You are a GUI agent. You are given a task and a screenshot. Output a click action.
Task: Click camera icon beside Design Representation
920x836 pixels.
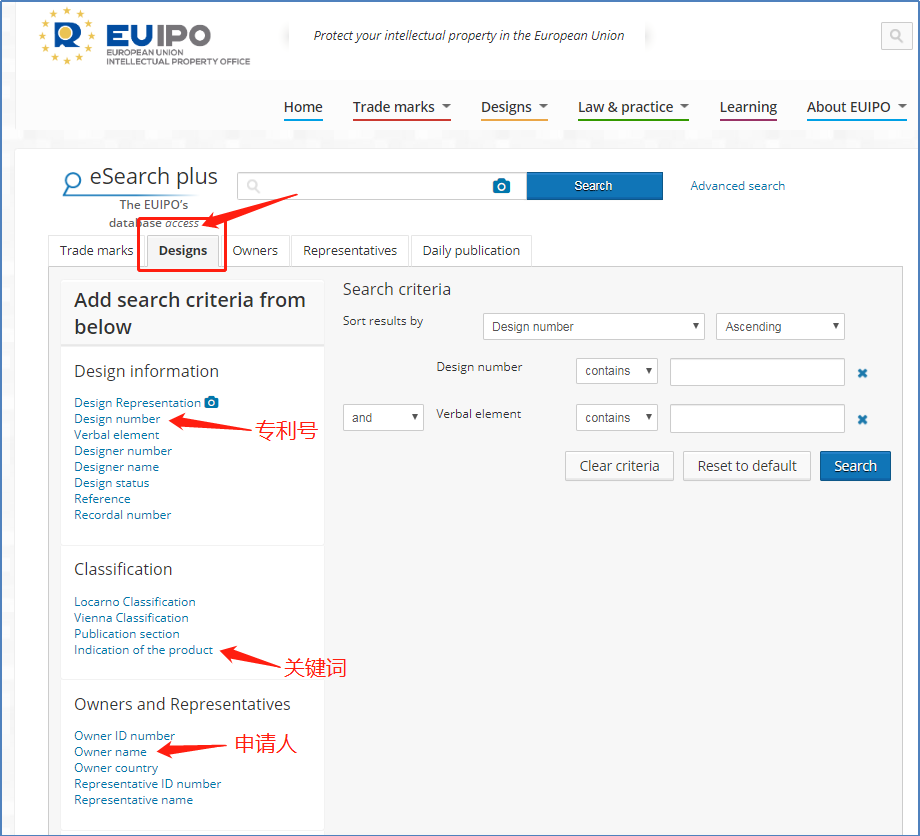tap(211, 402)
